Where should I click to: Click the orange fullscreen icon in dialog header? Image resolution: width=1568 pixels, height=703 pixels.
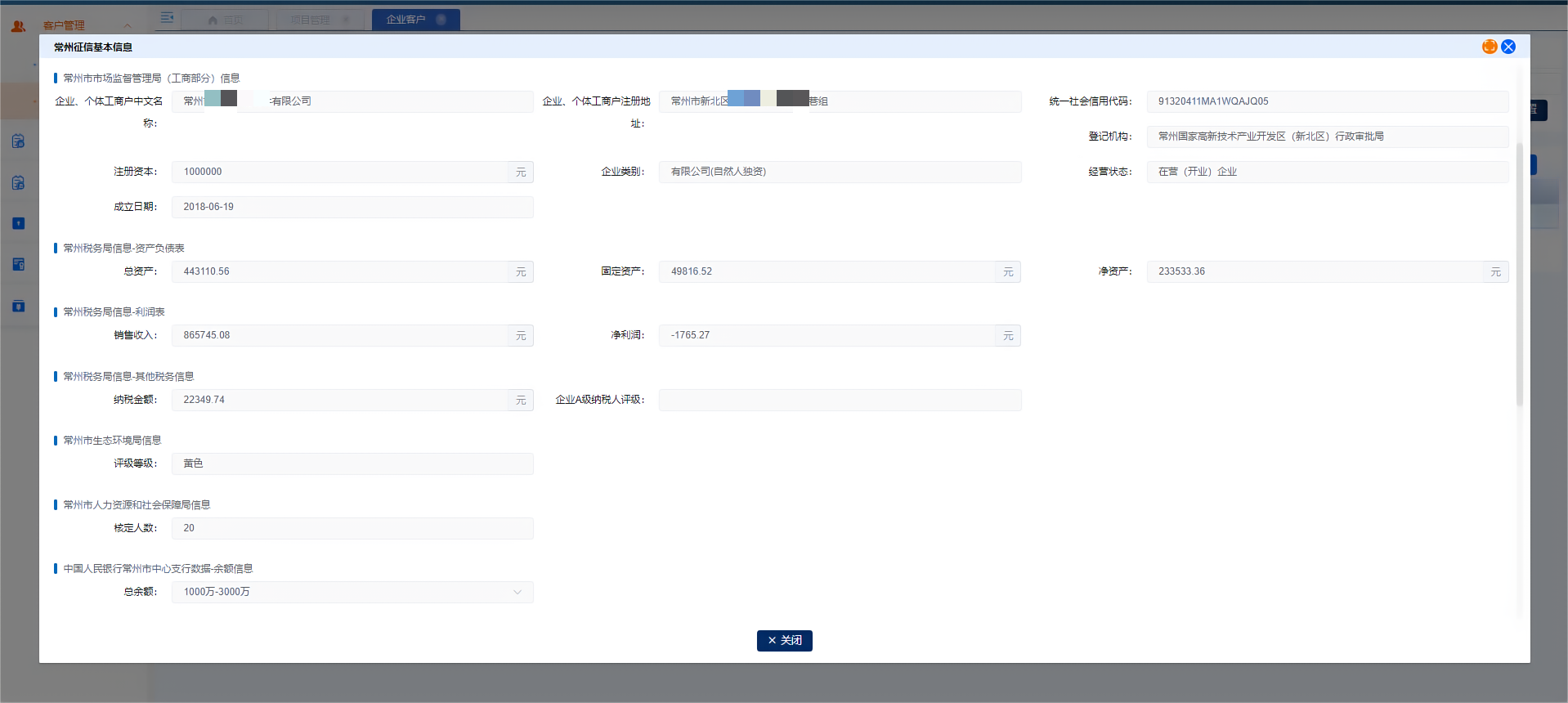point(1489,47)
